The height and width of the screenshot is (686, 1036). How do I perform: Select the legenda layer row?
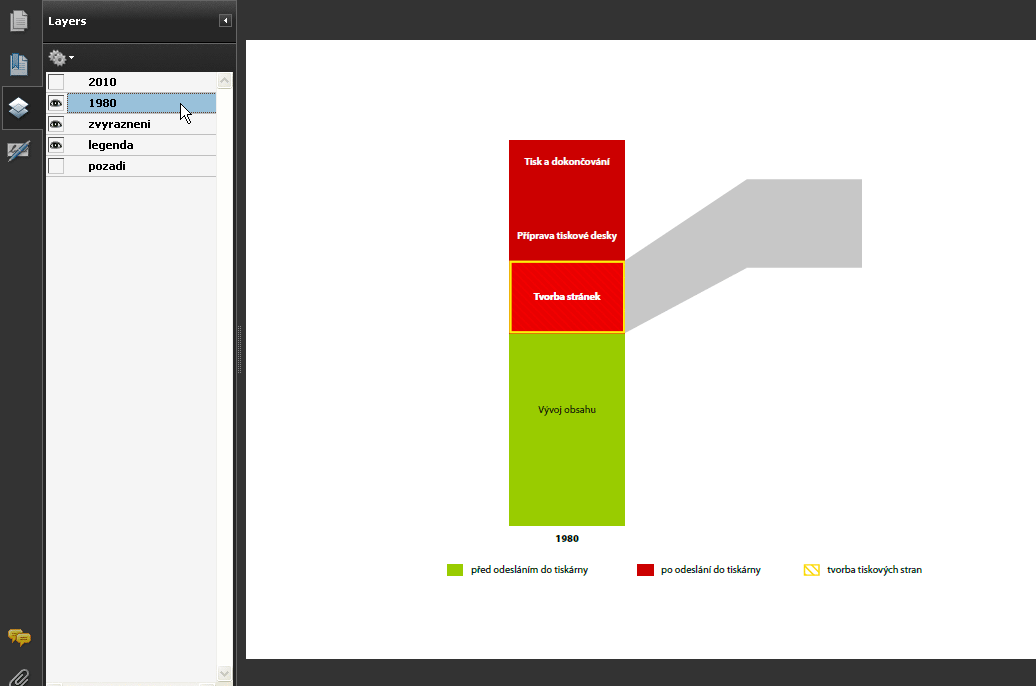click(x=141, y=145)
